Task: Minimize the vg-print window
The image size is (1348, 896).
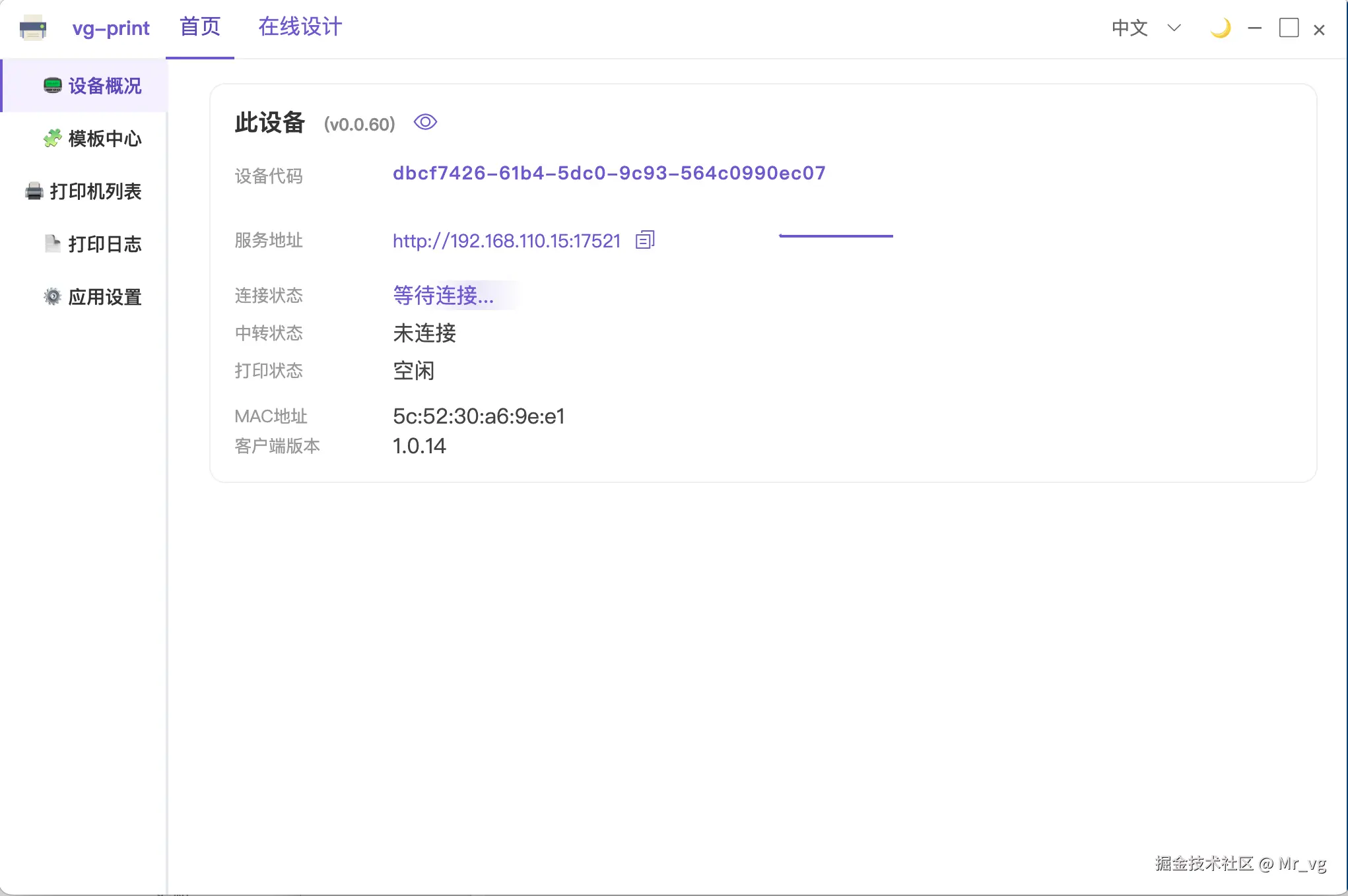Action: [1254, 28]
